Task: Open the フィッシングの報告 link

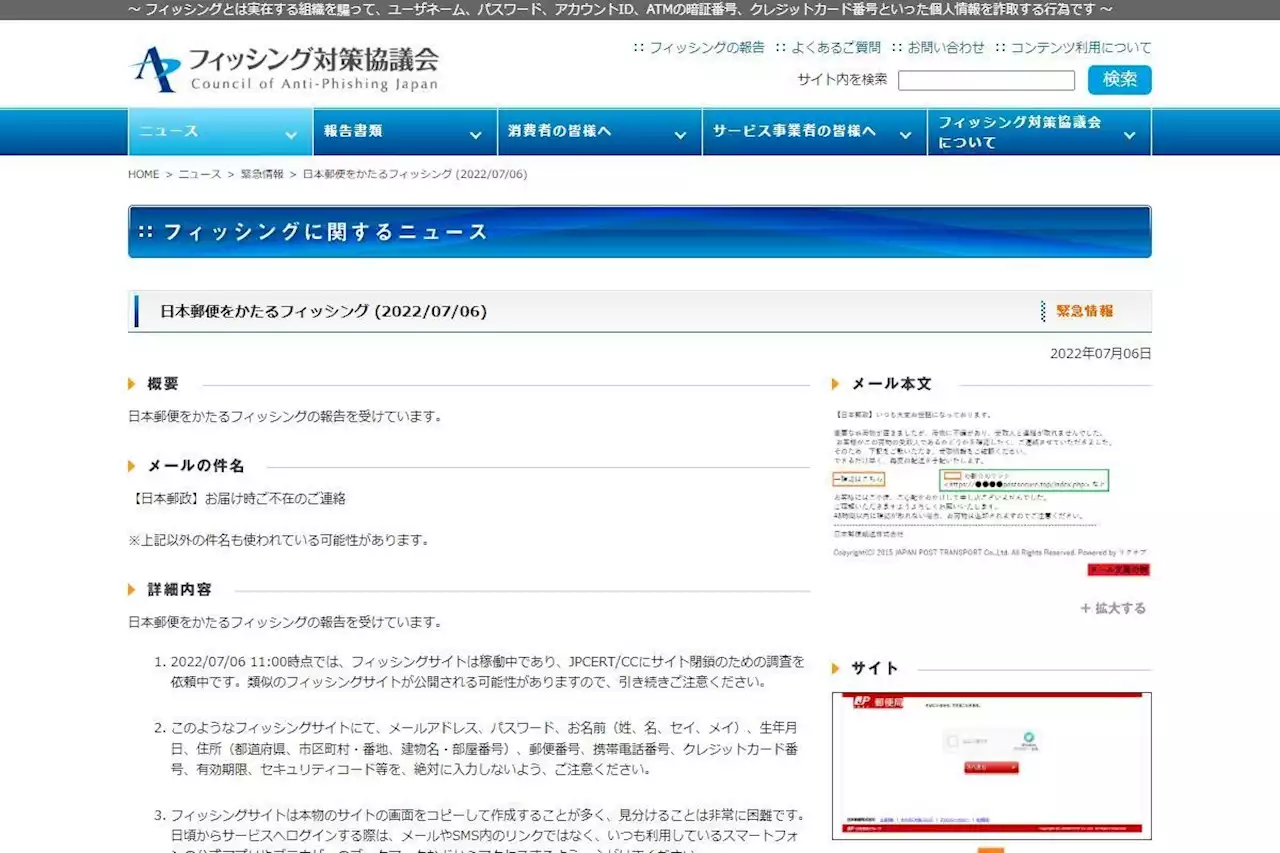Action: click(x=706, y=47)
